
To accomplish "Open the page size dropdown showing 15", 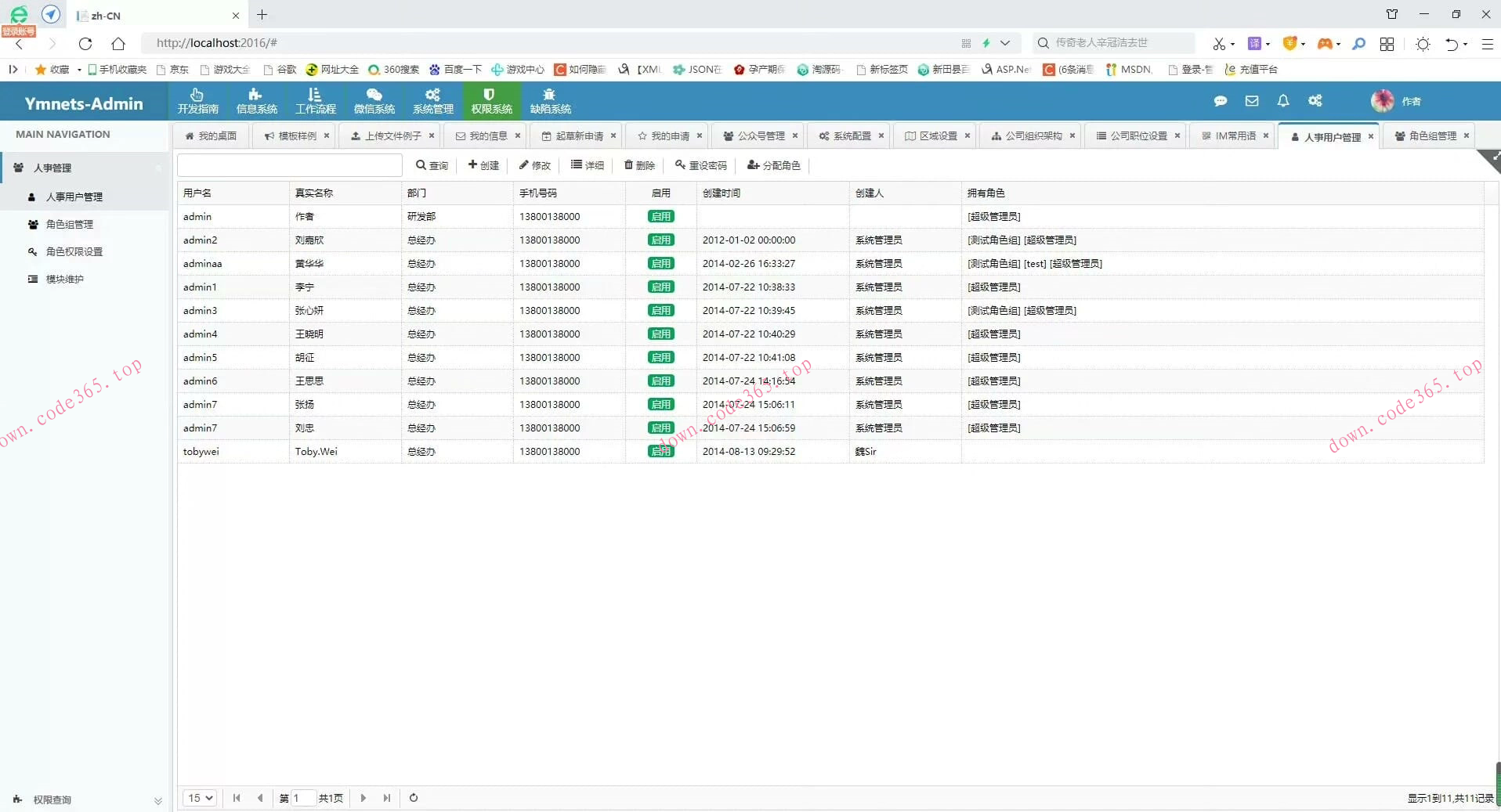I will pyautogui.click(x=198, y=798).
